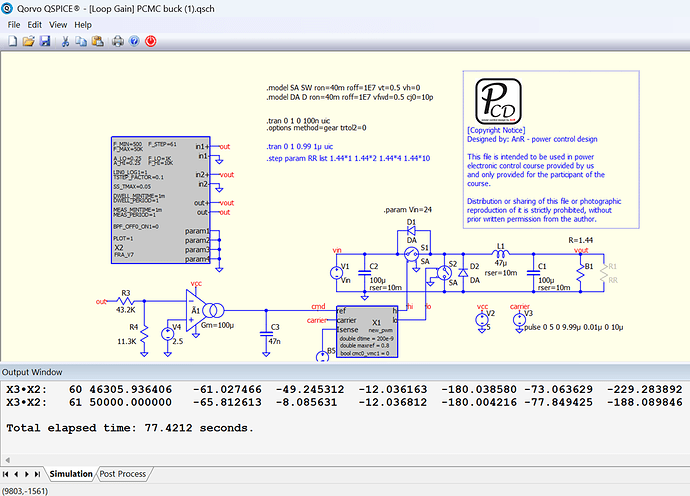Image resolution: width=690 pixels, height=496 pixels.
Task: Click the Open folder icon
Action: point(28,41)
